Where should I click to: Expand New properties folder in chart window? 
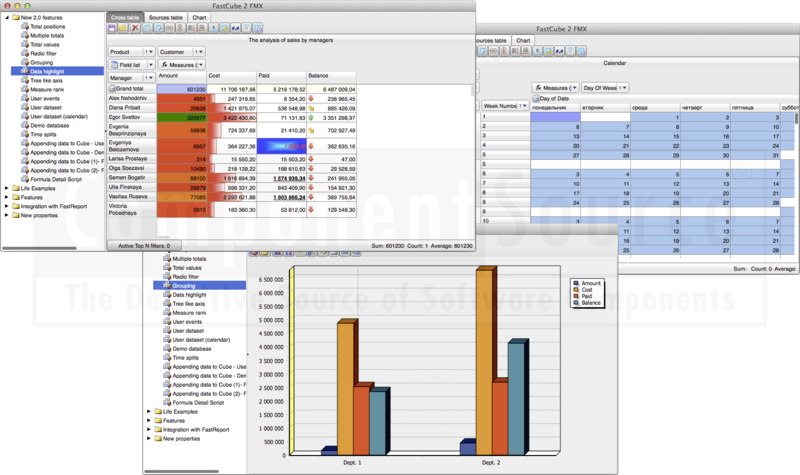point(149,438)
